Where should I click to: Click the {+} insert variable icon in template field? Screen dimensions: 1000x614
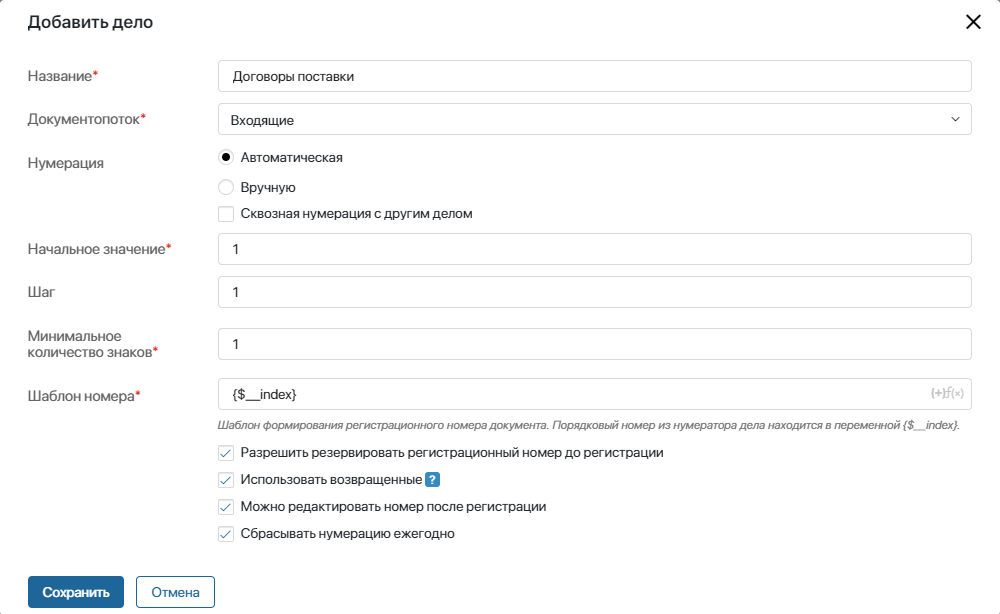pos(938,393)
